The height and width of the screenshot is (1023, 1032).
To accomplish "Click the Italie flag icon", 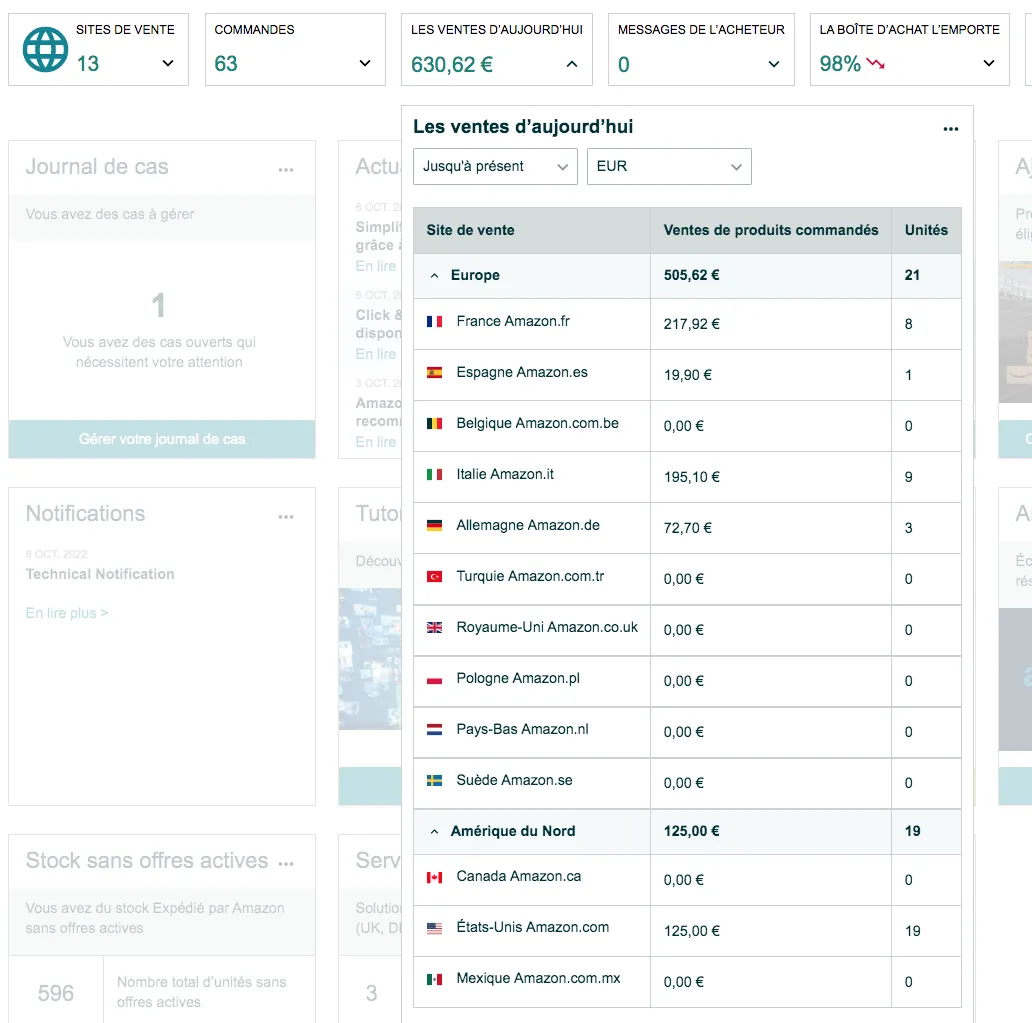I will point(434,475).
